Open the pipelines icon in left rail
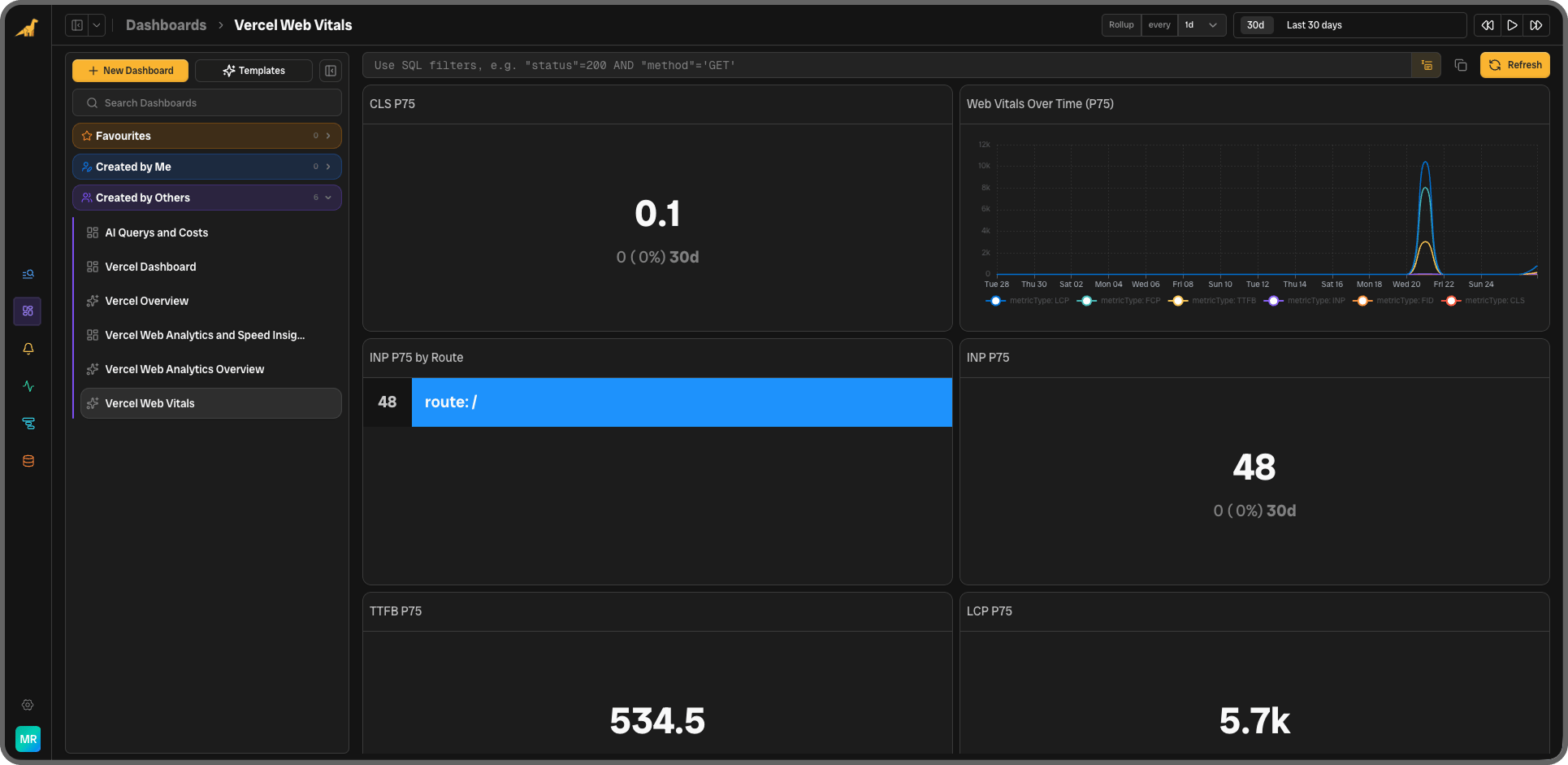This screenshot has width=1568, height=765. tap(28, 424)
